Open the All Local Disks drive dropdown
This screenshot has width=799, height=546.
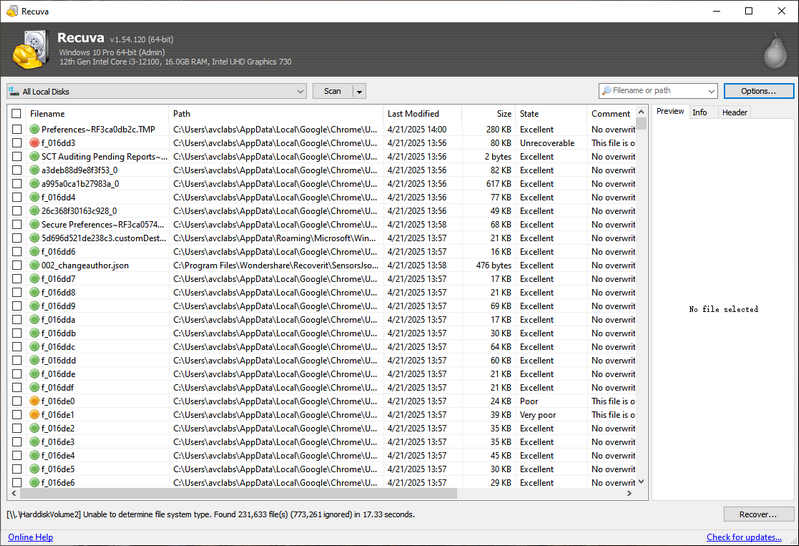(x=300, y=91)
